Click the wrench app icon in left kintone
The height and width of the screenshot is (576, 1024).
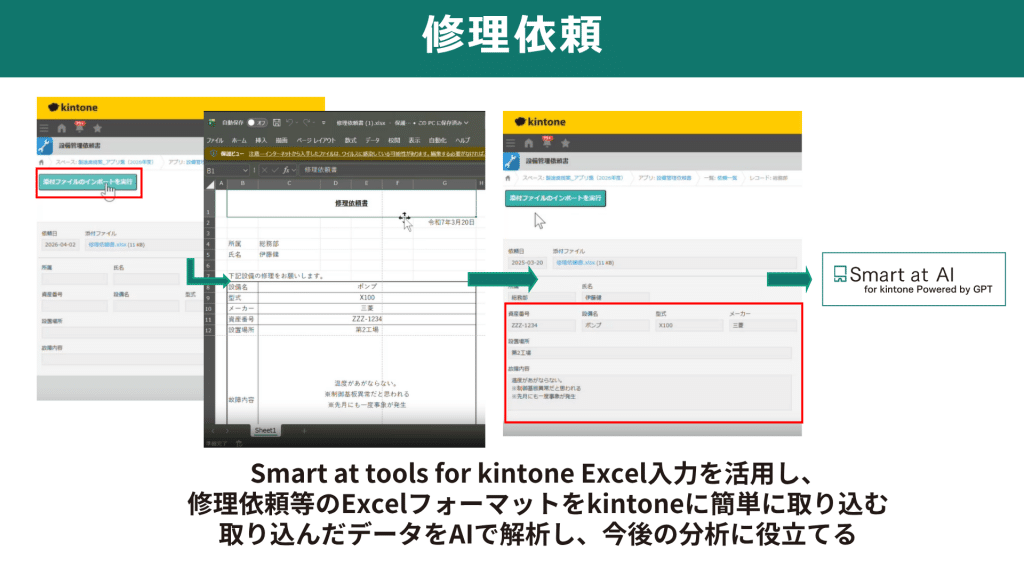point(45,146)
